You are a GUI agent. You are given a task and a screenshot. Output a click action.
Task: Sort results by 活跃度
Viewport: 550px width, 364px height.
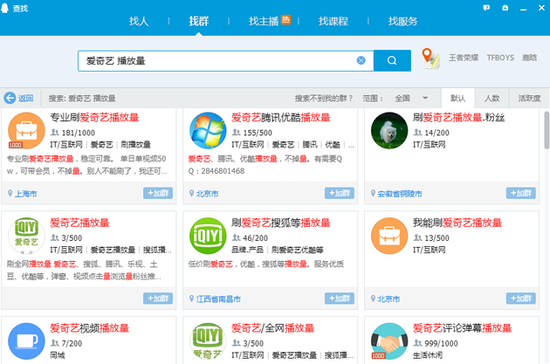[529, 98]
